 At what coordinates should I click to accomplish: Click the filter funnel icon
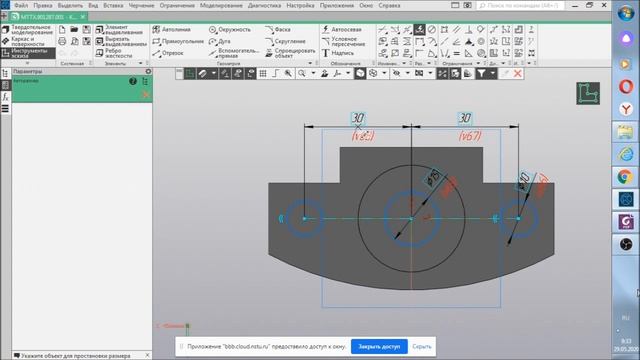coord(482,73)
